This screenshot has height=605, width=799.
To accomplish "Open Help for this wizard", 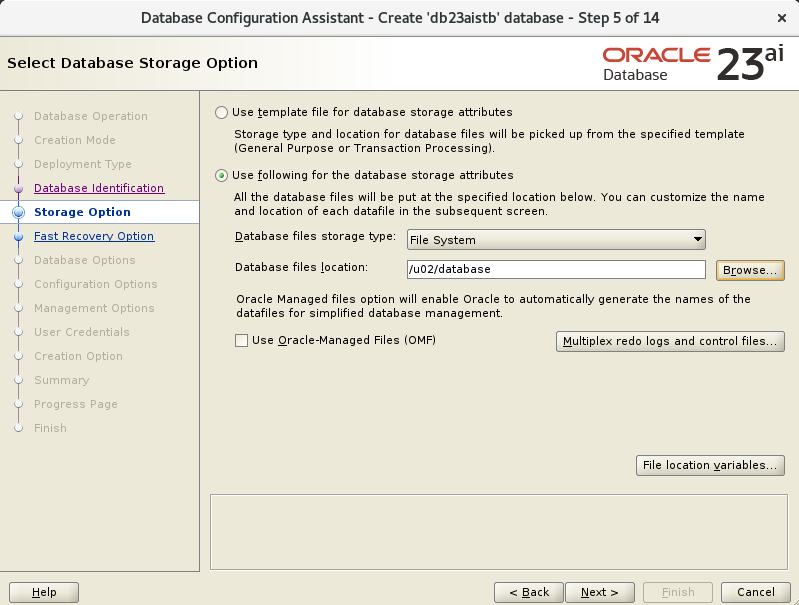I will click(44, 592).
